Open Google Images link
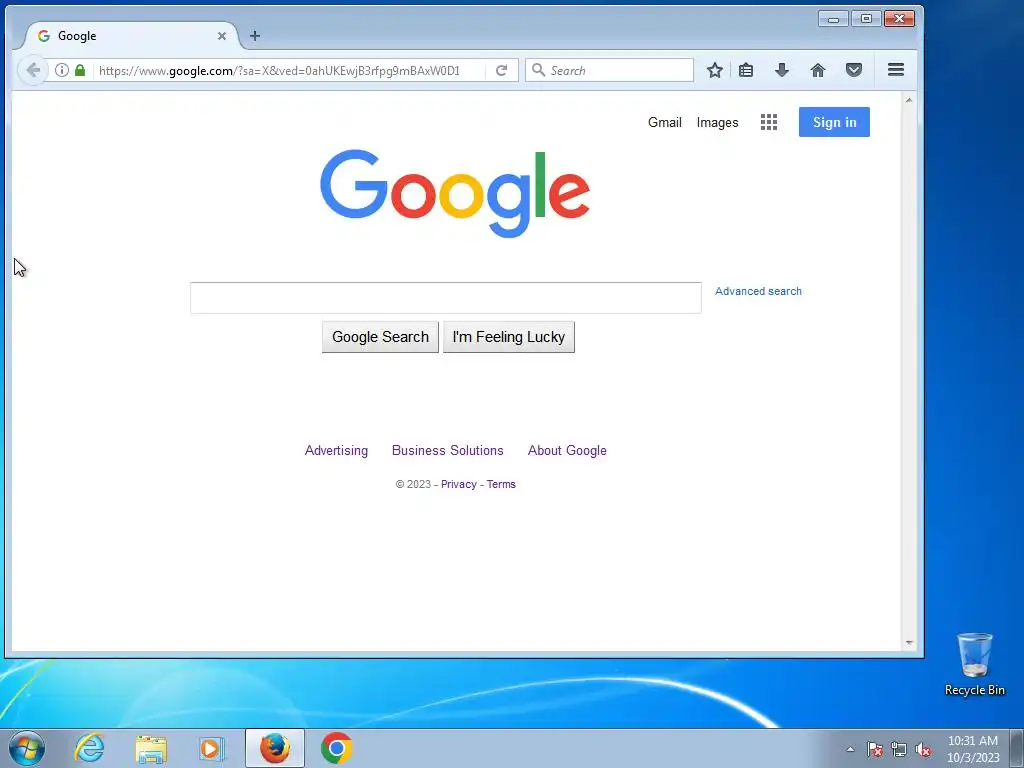This screenshot has width=1024, height=768. tap(717, 122)
